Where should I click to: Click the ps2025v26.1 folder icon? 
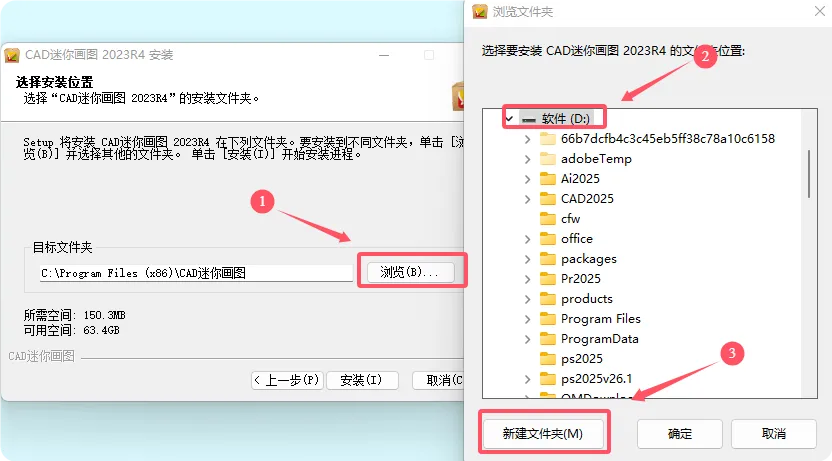[548, 379]
